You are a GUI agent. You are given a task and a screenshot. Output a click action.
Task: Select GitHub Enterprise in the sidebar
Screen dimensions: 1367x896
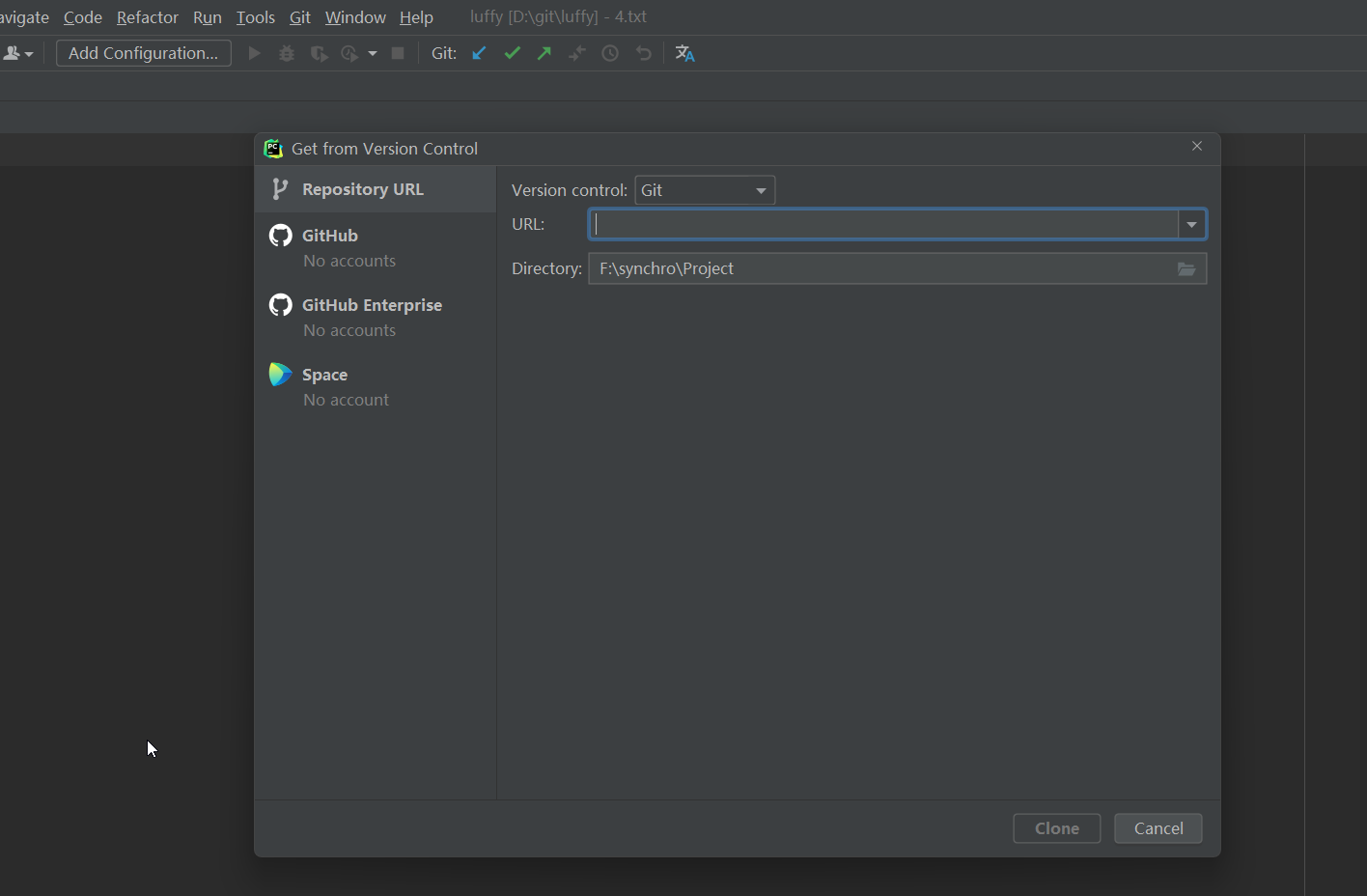pos(376,317)
